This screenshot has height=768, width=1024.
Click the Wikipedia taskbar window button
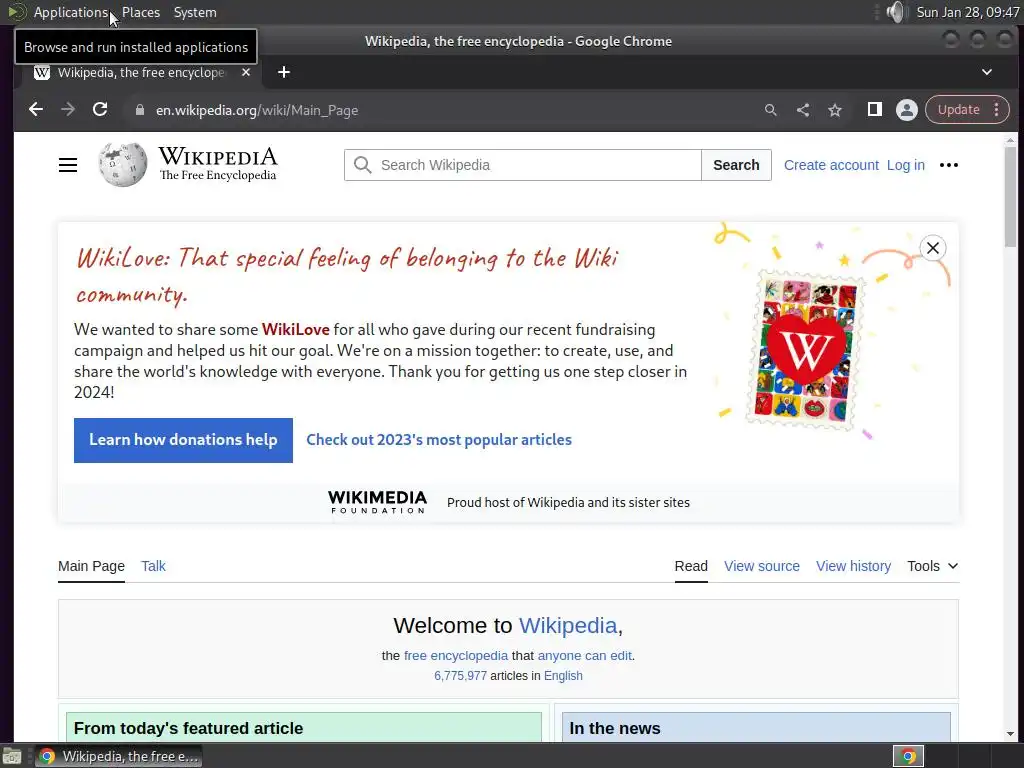coord(118,756)
